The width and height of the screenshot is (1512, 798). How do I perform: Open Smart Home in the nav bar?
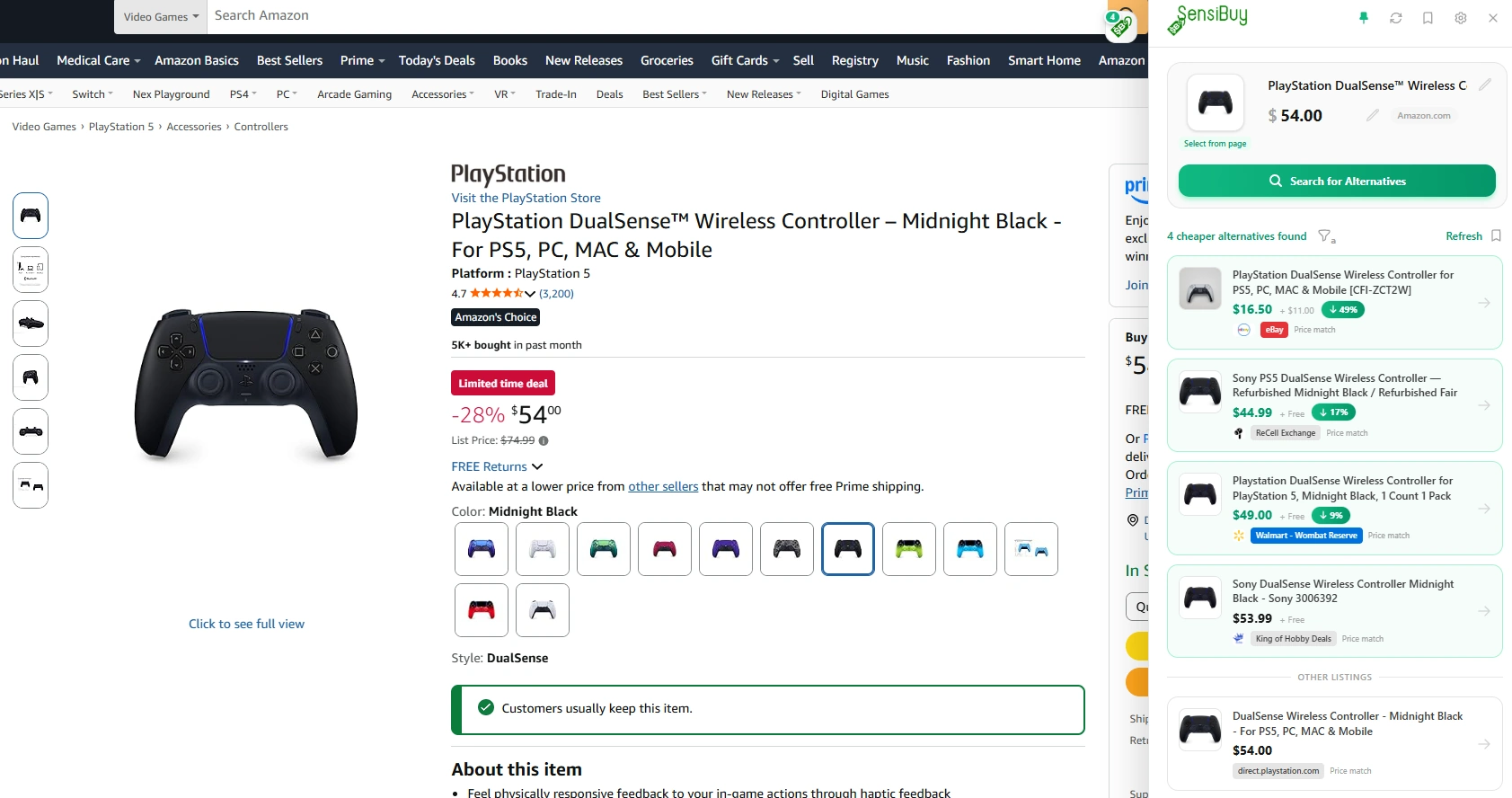1044,60
